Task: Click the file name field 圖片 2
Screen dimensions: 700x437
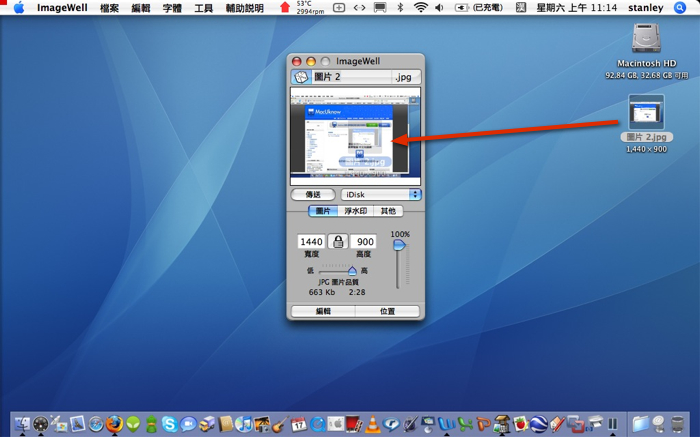Action: [x=351, y=77]
